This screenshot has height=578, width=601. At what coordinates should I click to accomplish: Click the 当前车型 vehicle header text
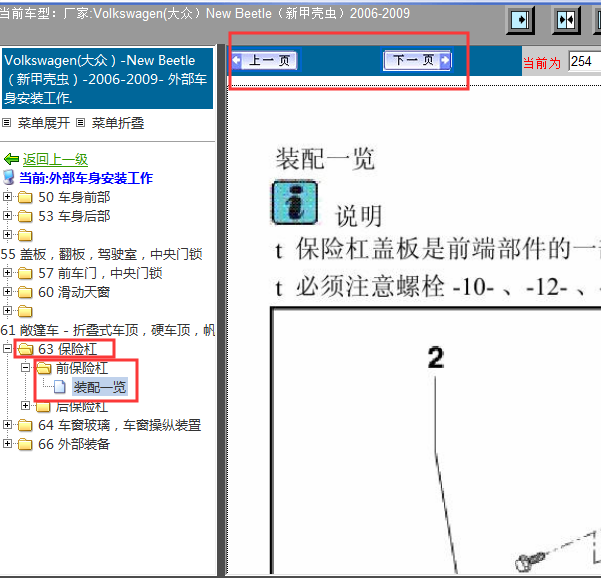click(x=205, y=13)
